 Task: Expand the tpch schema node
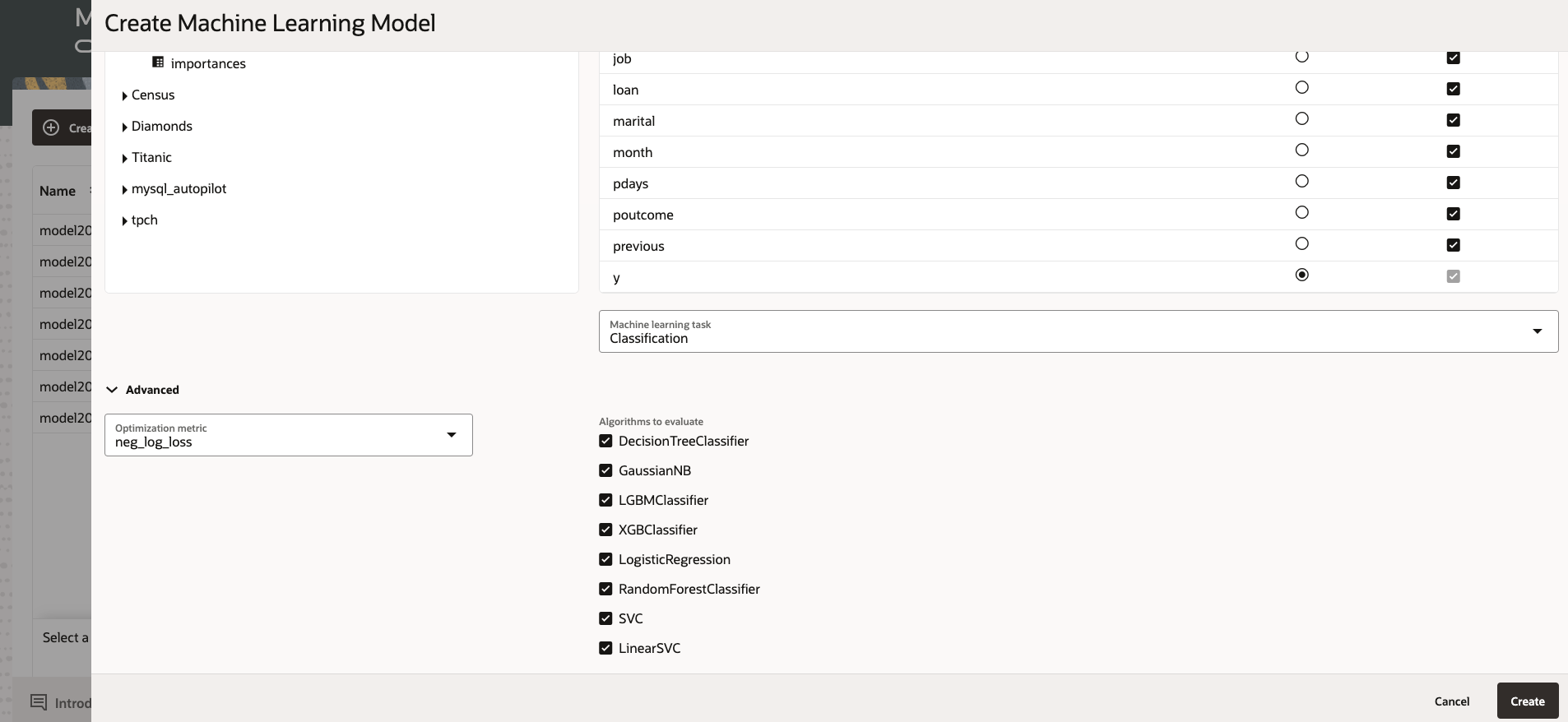124,221
